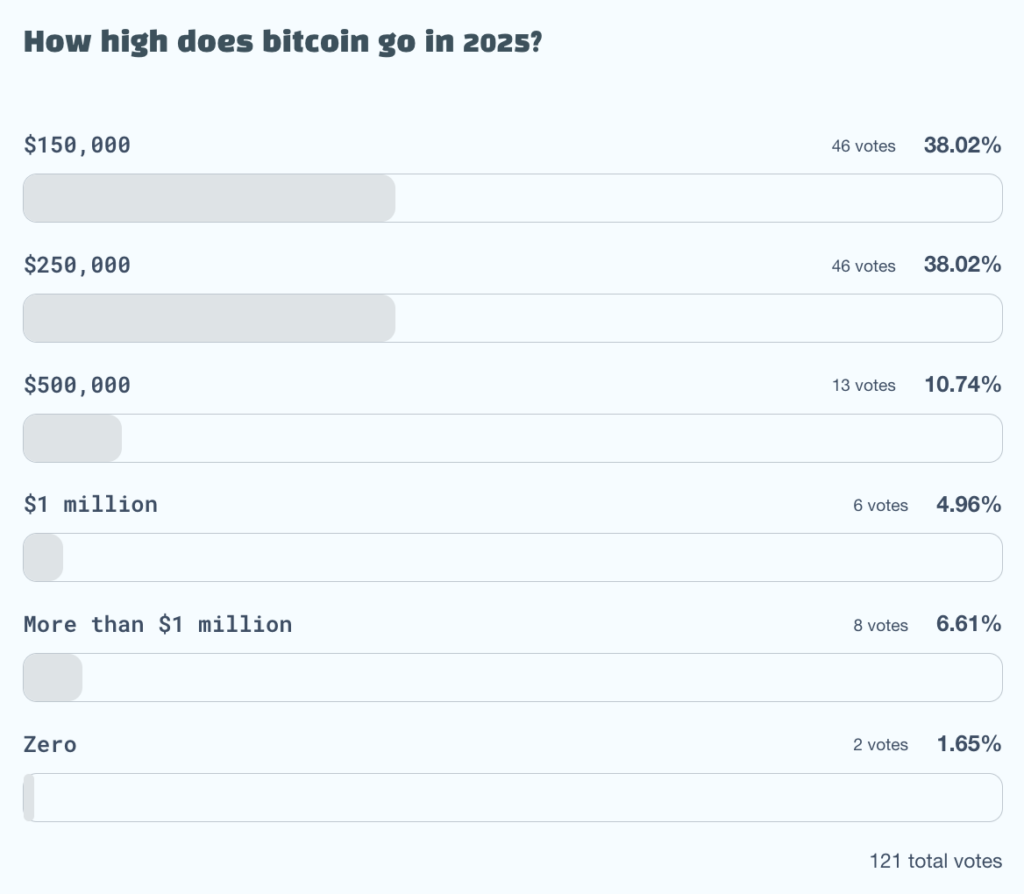Select the Zero poll option label
Image resolution: width=1024 pixels, height=894 pixels.
pos(50,744)
